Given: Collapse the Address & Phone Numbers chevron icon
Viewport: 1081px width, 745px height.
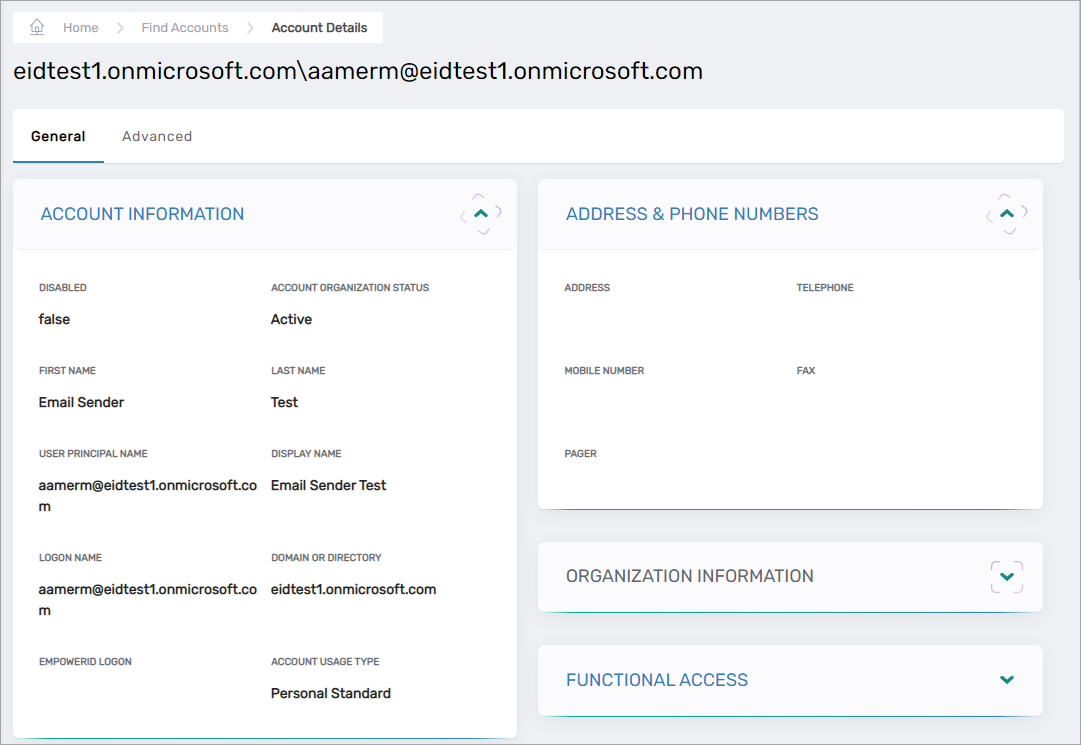Looking at the screenshot, I should point(1006,213).
